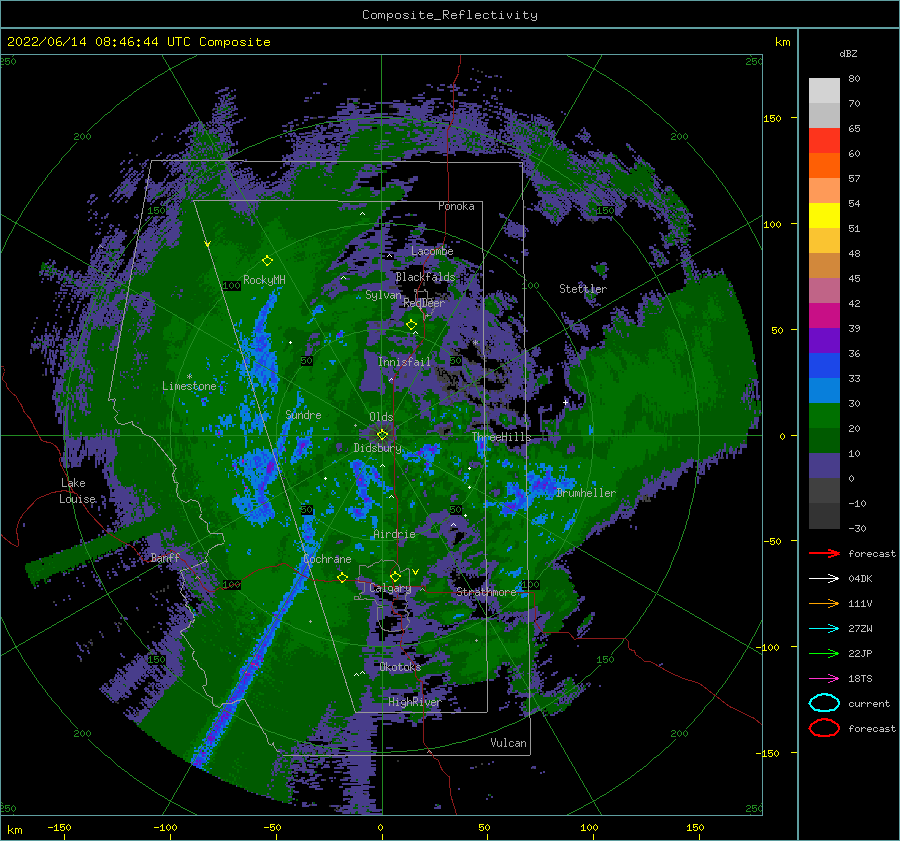The width and height of the screenshot is (900, 841).
Task: Click the Lacombe city label
Action: 432,251
